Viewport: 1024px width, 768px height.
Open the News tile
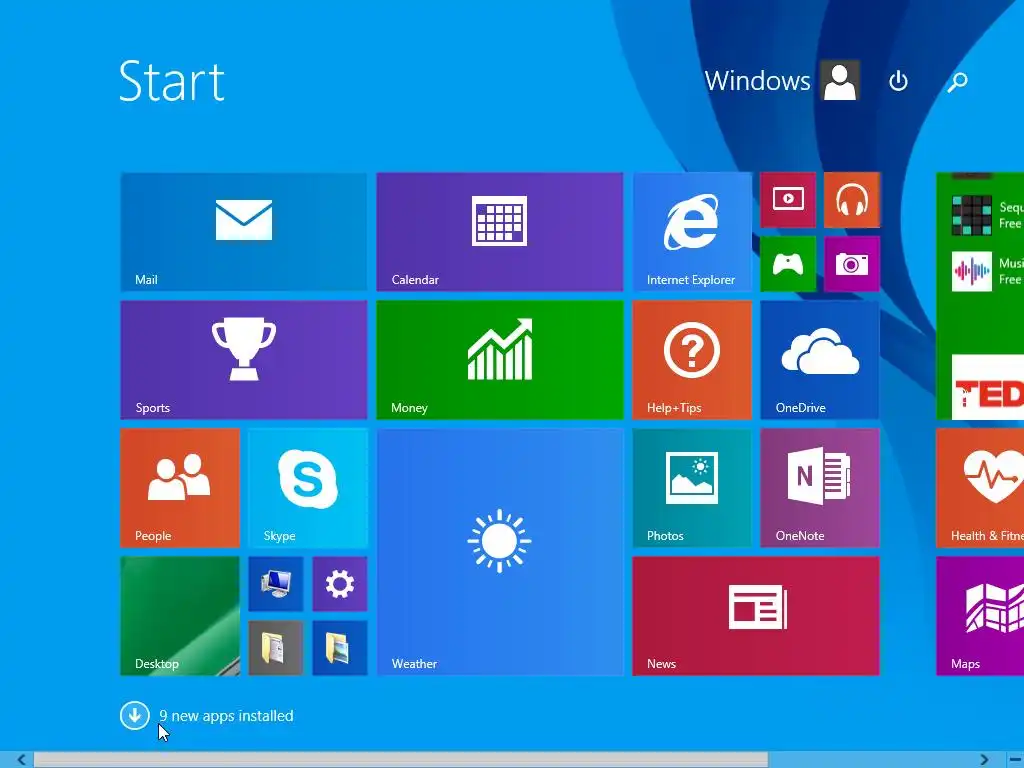756,616
